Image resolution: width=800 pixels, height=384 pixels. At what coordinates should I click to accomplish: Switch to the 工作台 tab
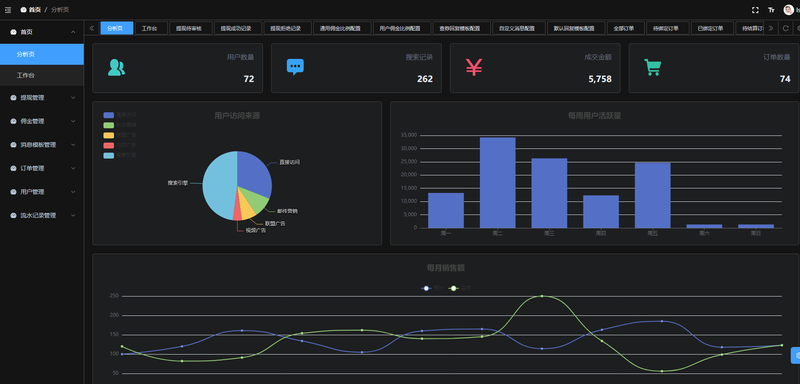[151, 28]
